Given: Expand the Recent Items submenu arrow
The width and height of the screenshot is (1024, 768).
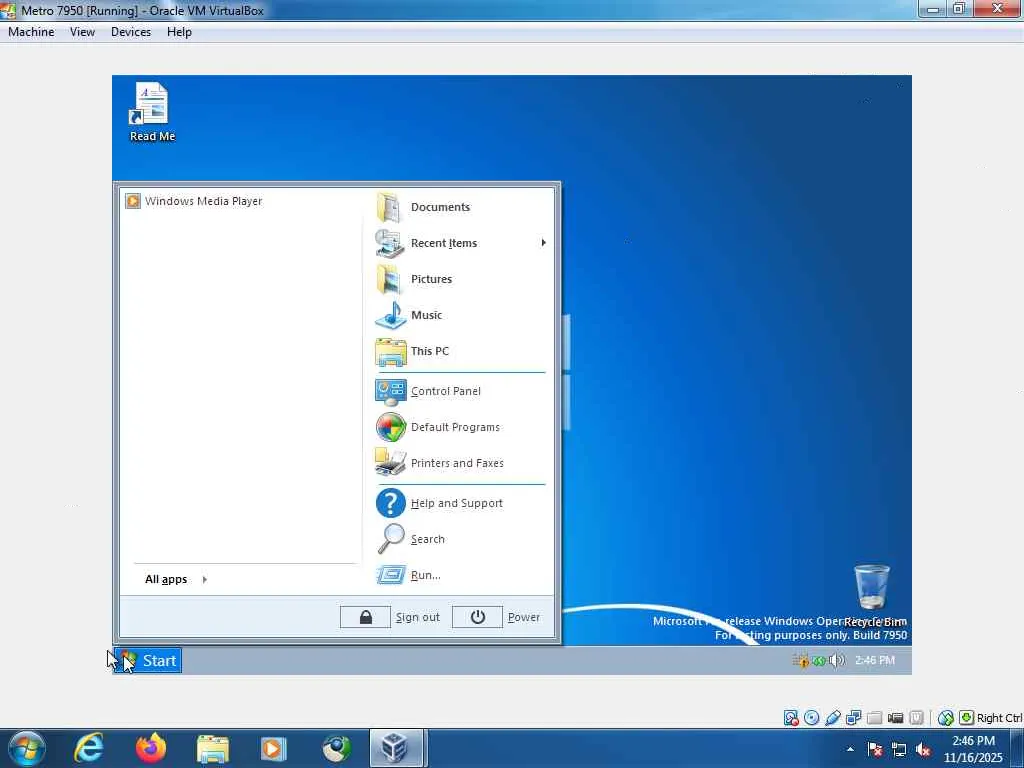Looking at the screenshot, I should coord(543,243).
